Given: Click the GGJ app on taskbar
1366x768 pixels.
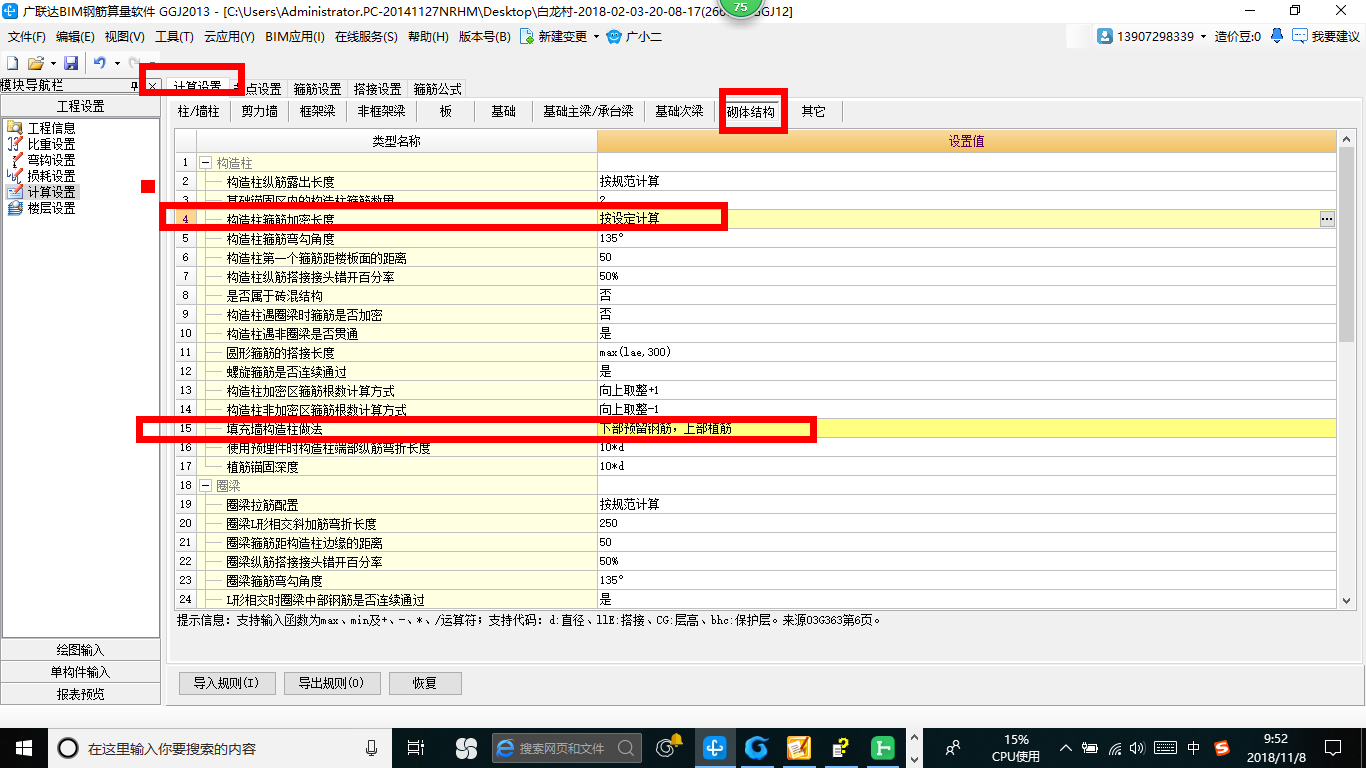Looking at the screenshot, I should point(714,747).
